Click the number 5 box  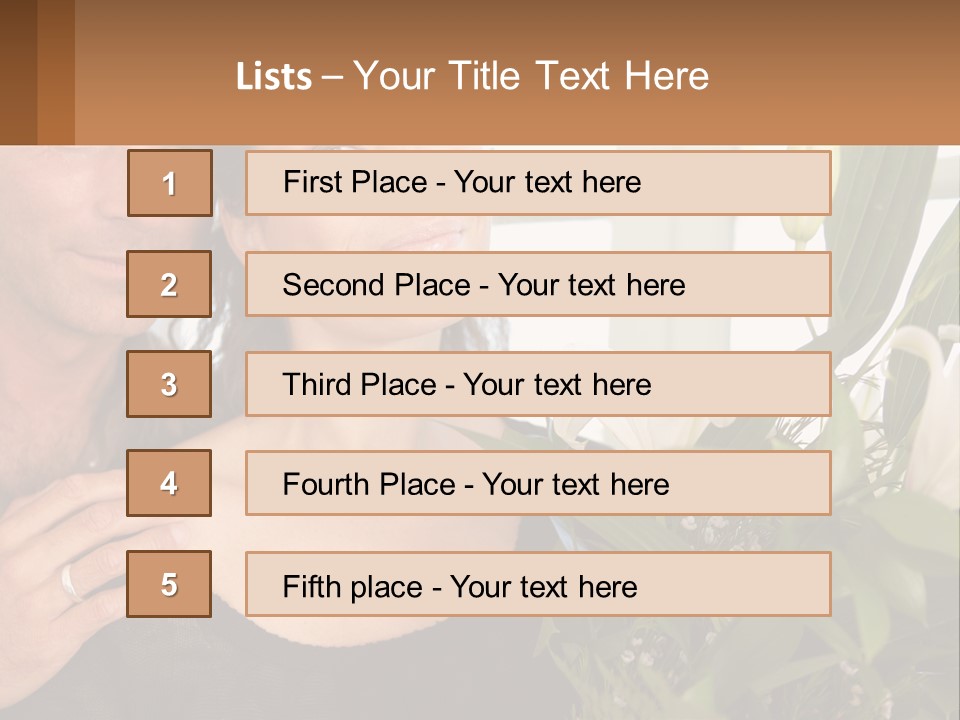(x=169, y=584)
